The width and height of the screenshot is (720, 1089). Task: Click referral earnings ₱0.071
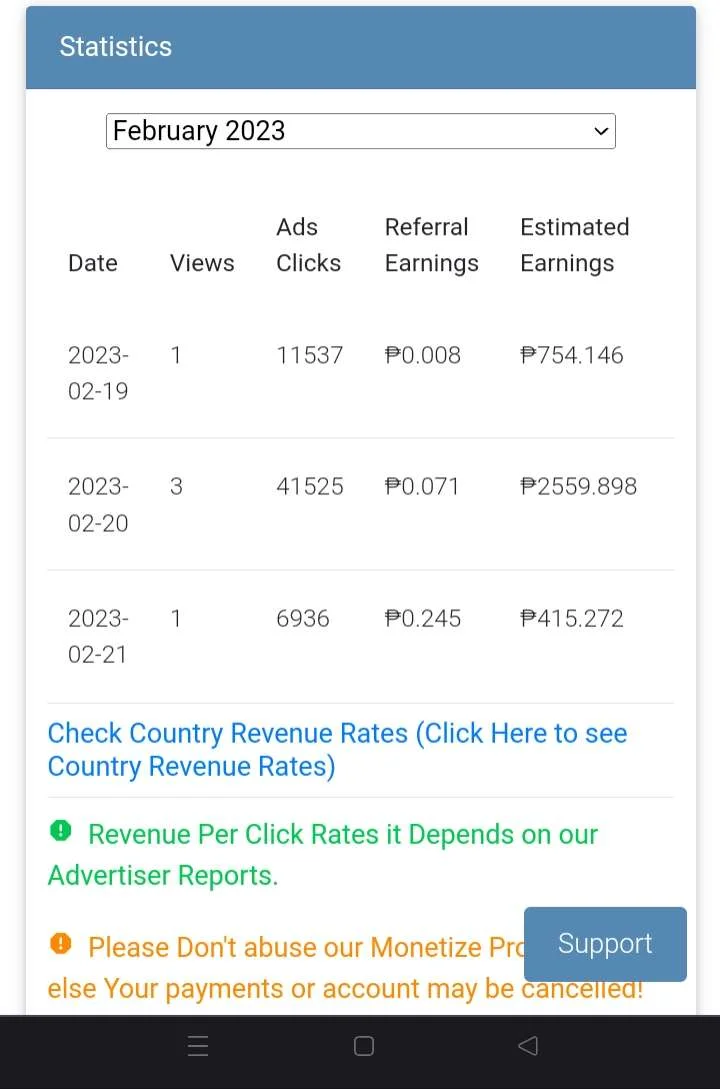coord(422,486)
